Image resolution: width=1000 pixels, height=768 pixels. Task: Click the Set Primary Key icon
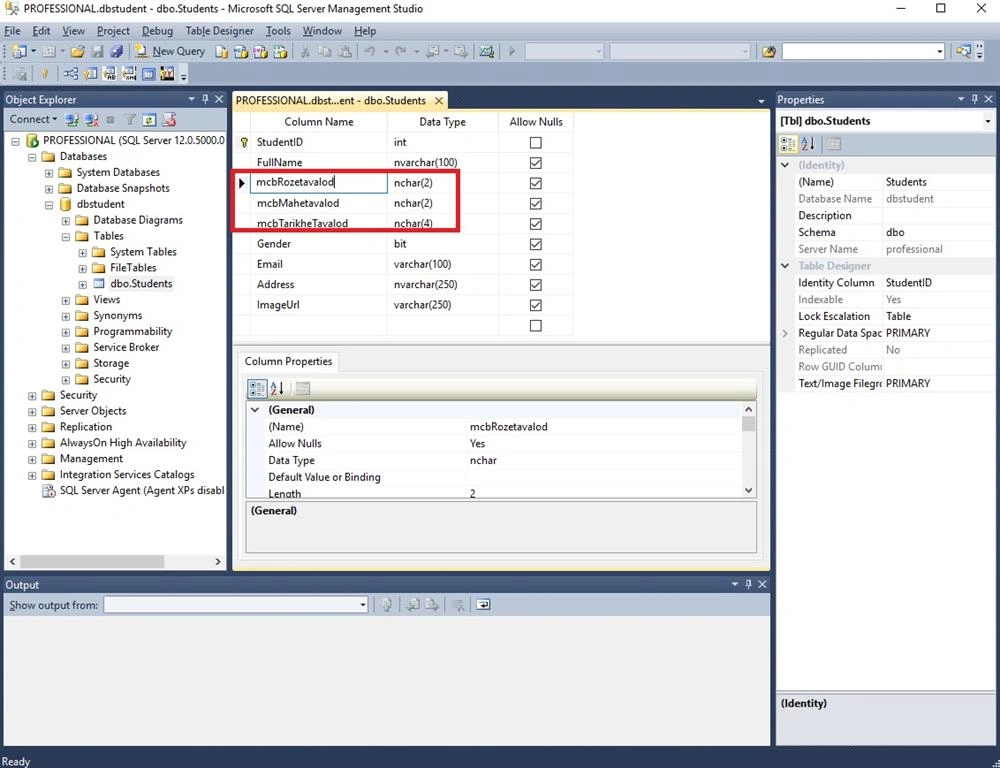[x=44, y=74]
